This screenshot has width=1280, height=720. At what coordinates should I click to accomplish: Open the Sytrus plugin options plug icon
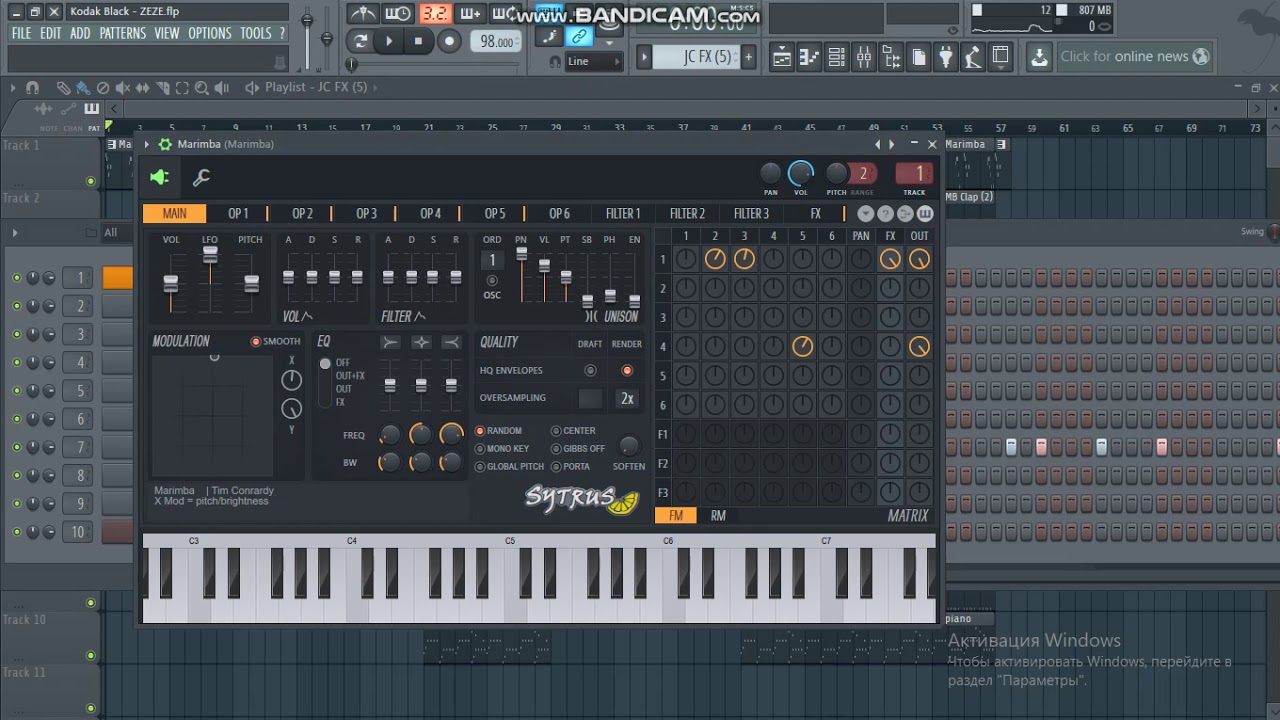tap(160, 178)
